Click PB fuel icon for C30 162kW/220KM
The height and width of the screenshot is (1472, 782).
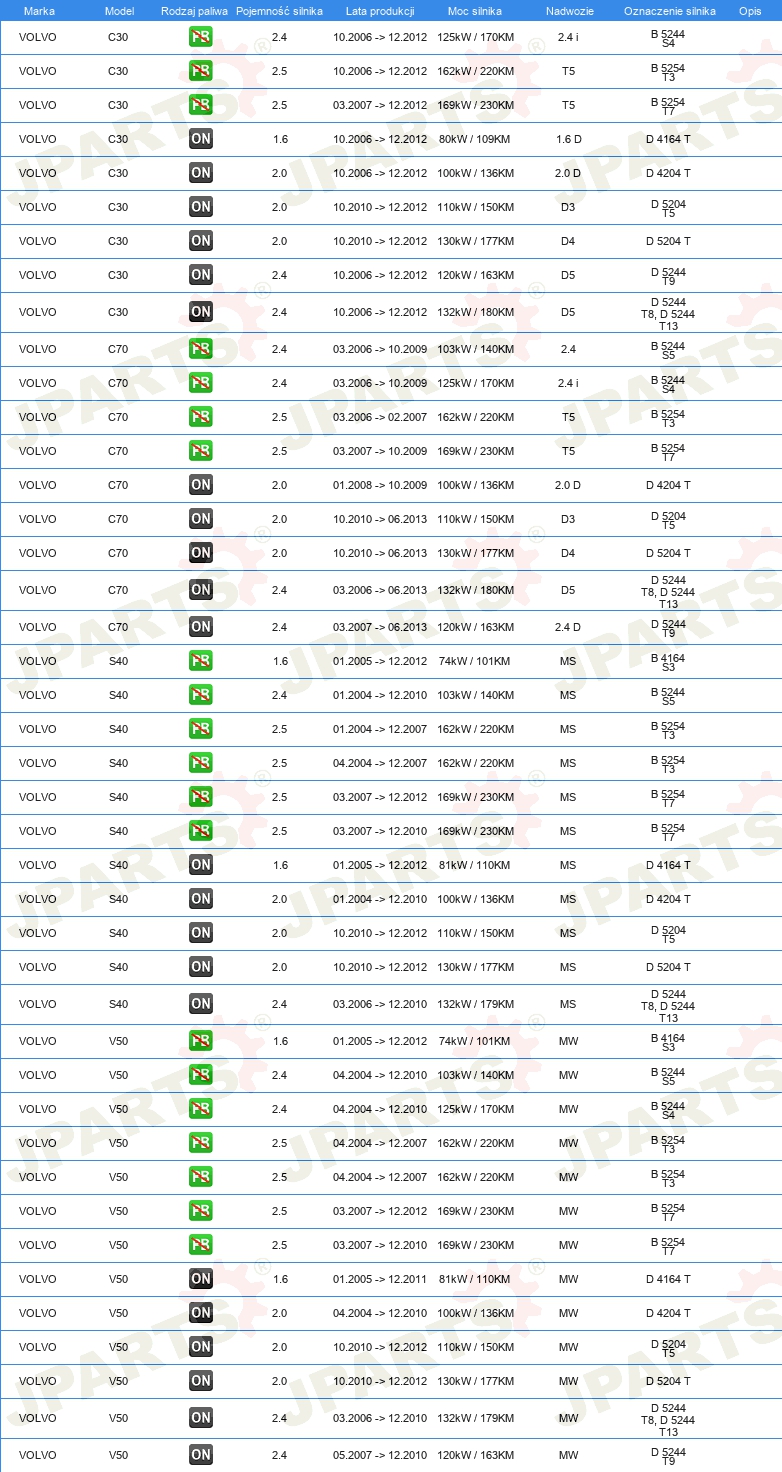coord(201,71)
